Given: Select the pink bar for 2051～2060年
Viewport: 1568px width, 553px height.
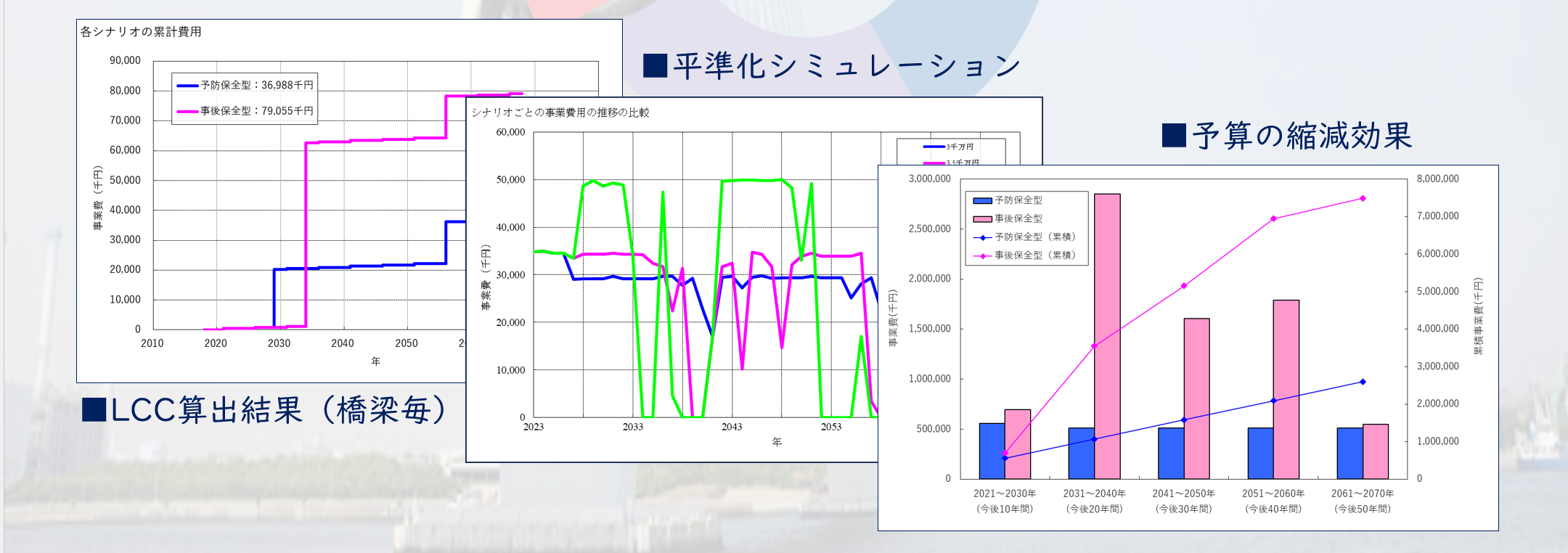Looking at the screenshot, I should 1286,389.
